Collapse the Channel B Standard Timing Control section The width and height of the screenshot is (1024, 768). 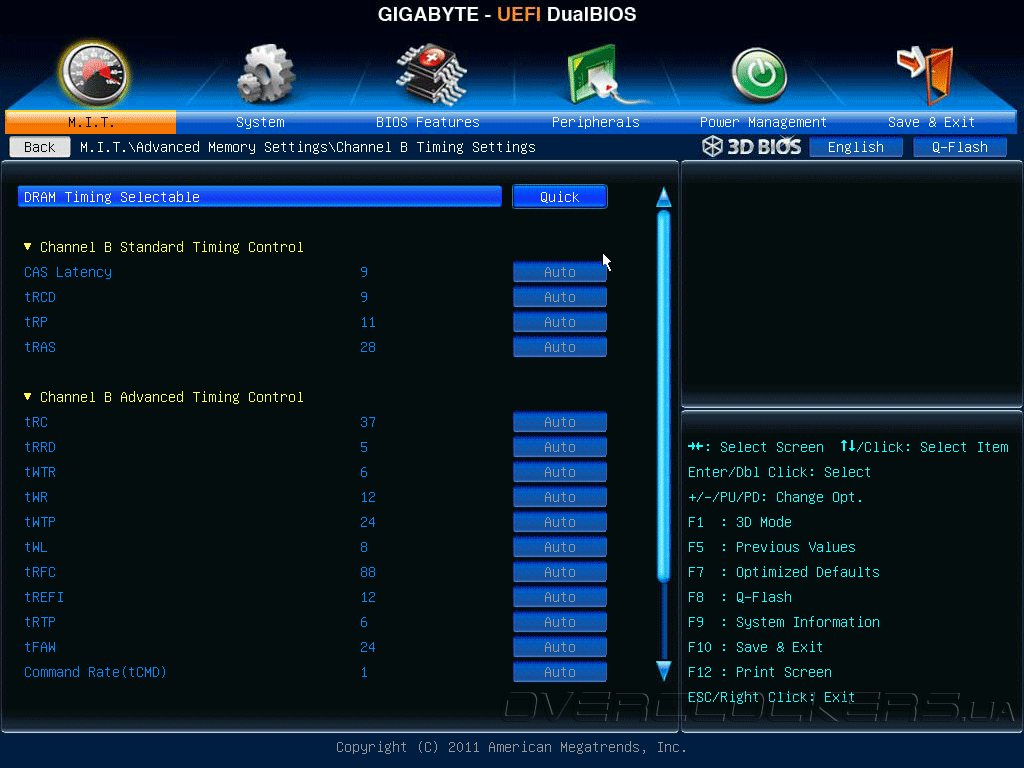click(x=27, y=247)
